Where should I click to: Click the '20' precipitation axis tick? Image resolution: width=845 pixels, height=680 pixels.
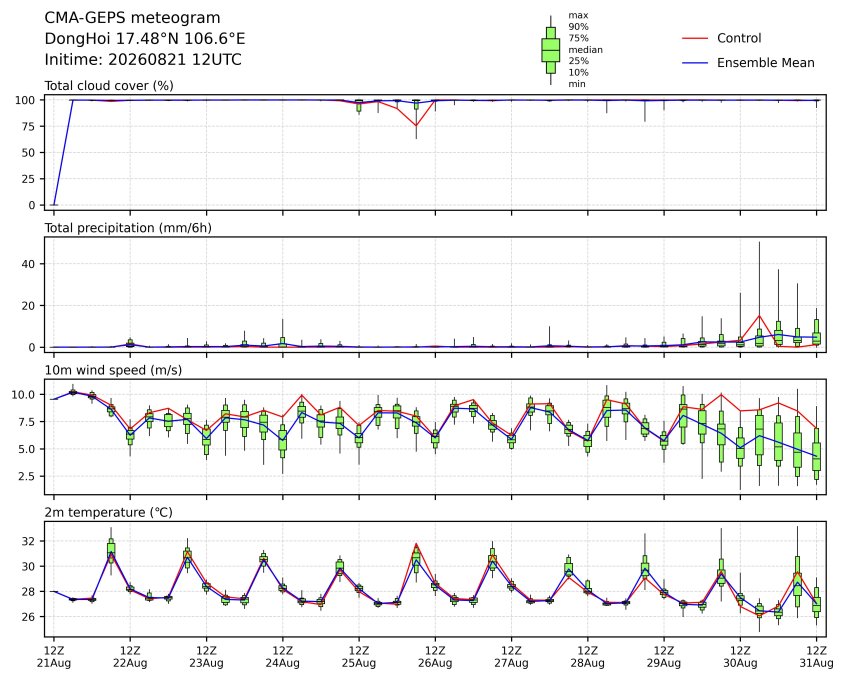coord(29,306)
